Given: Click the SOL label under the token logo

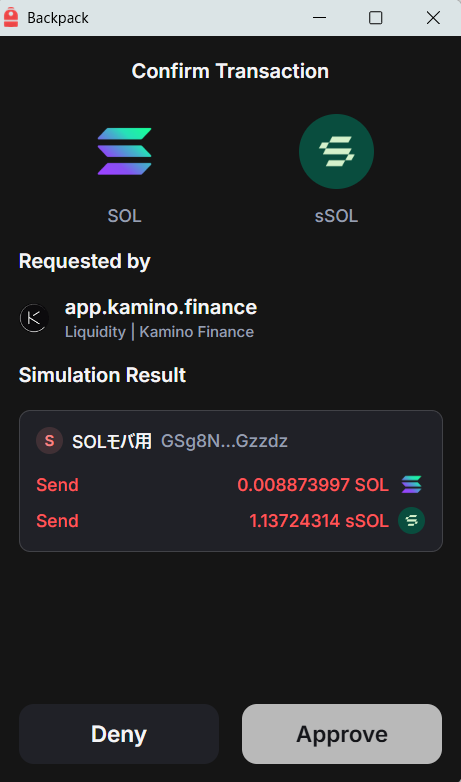Looking at the screenshot, I should click(124, 216).
